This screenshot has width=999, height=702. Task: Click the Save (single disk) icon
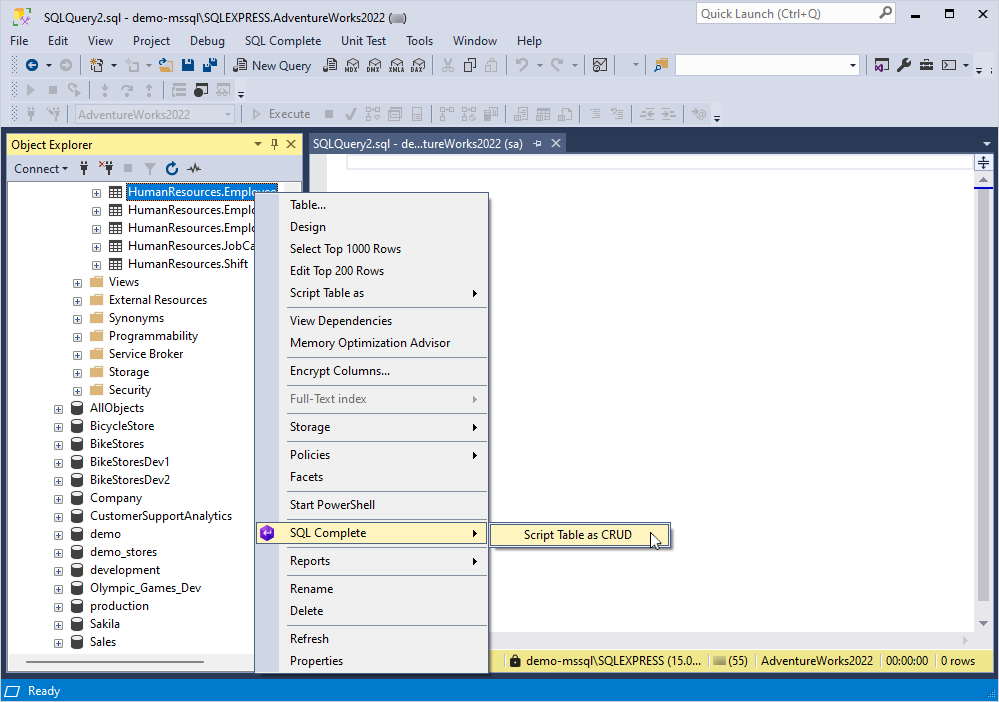tap(187, 65)
